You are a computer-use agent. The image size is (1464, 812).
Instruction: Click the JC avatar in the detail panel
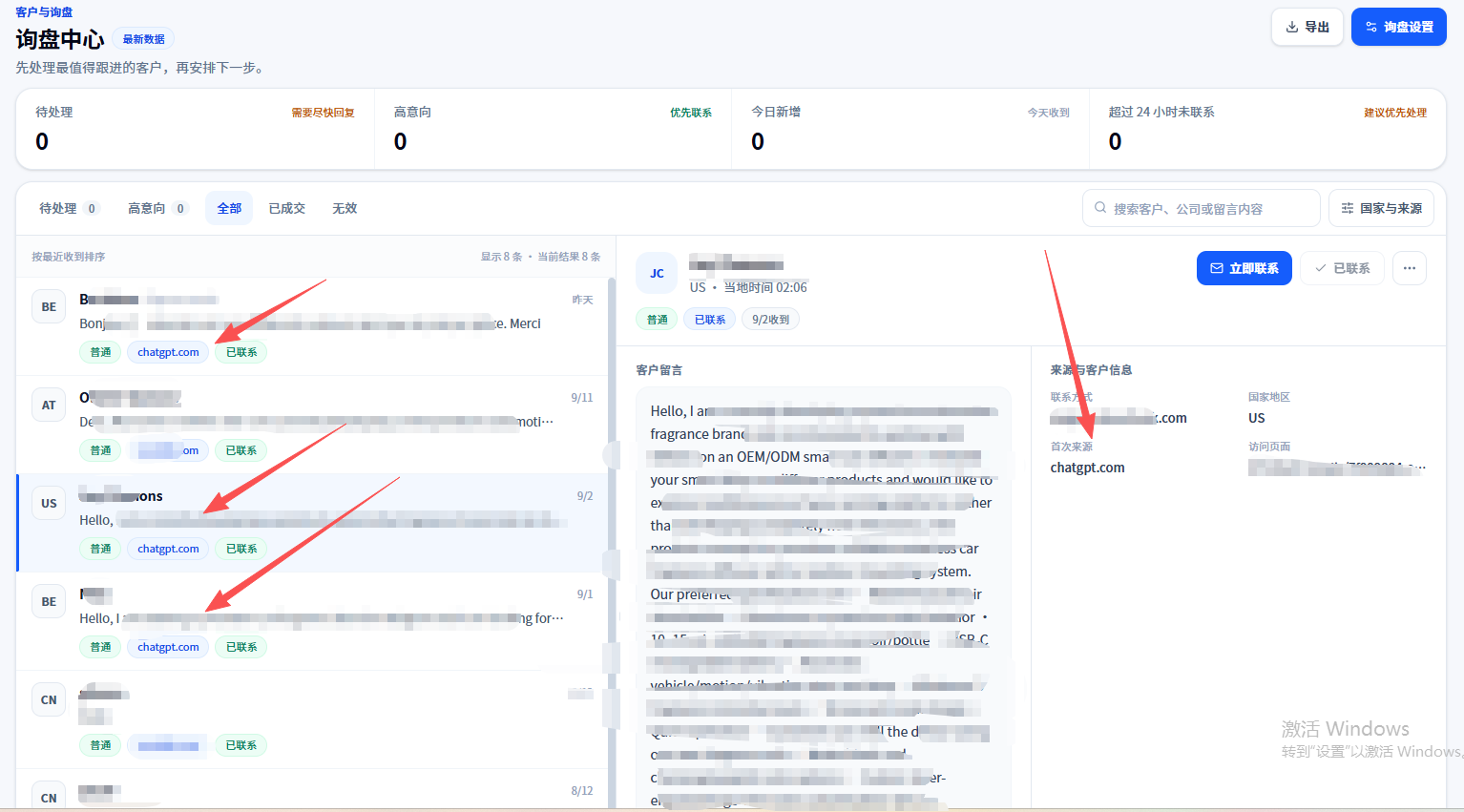(657, 273)
